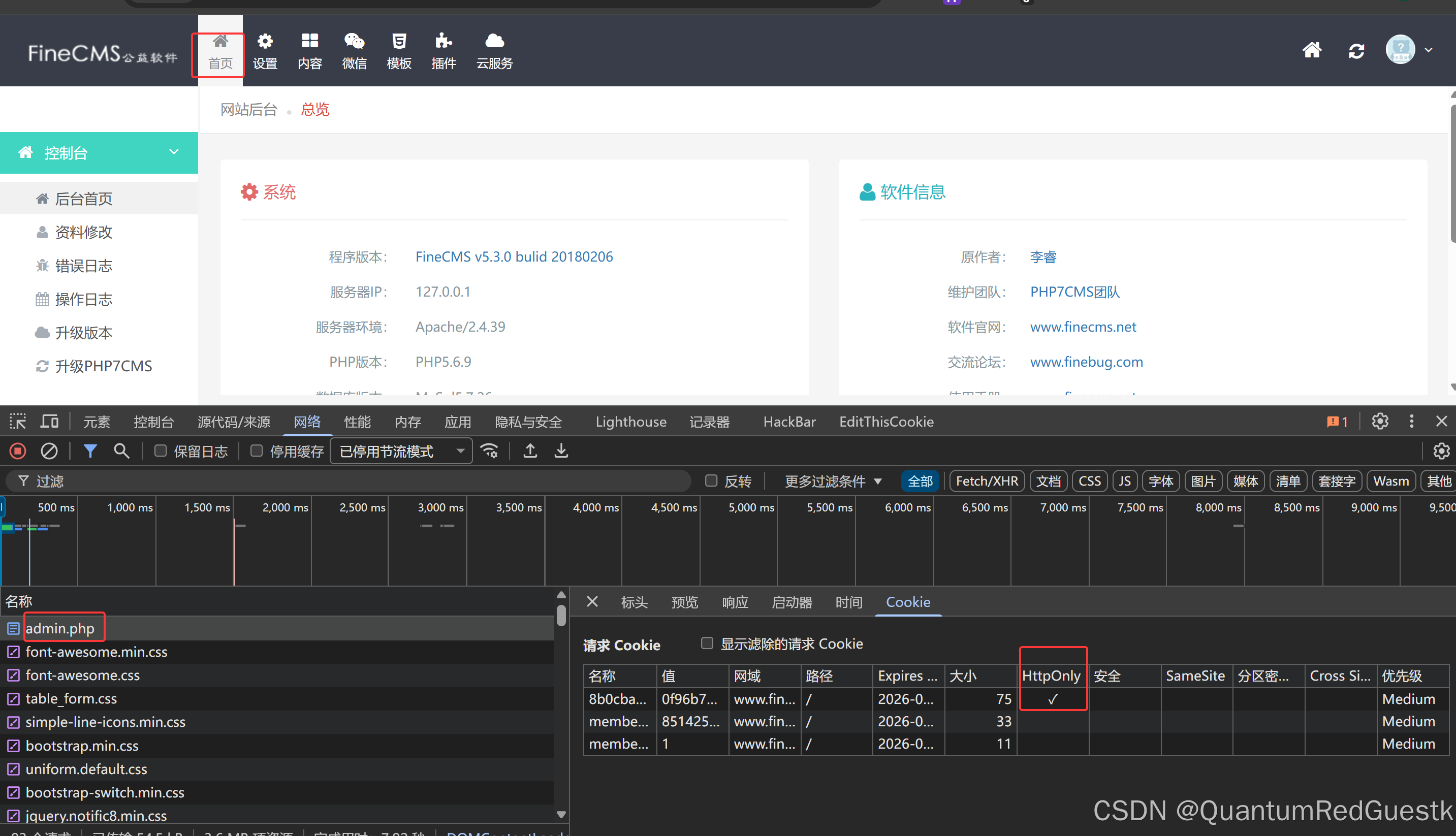Open the 云服务 cloud icon menu
The width and height of the screenshot is (1456, 836).
[494, 41]
